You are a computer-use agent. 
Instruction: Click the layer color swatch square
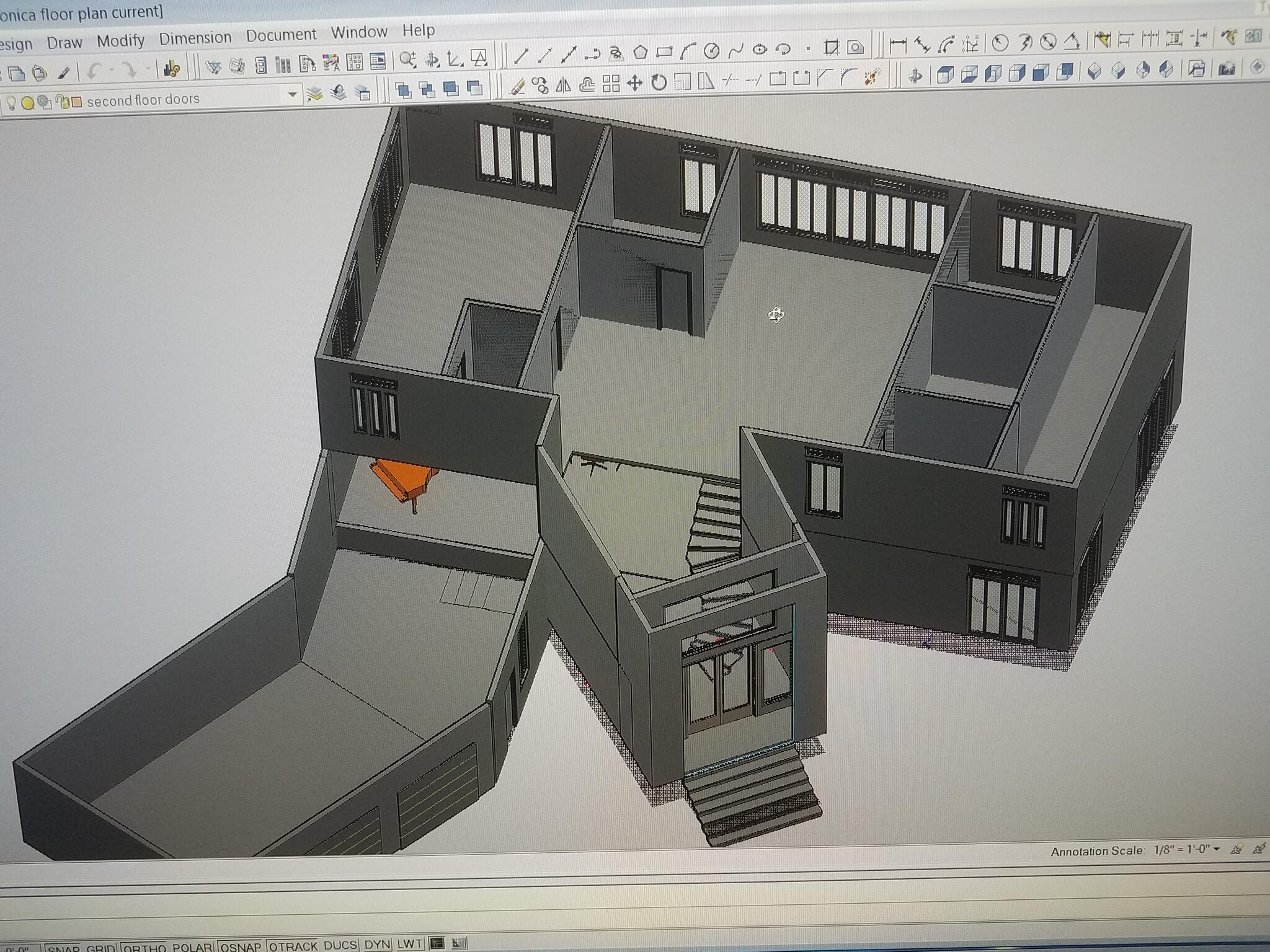click(76, 102)
